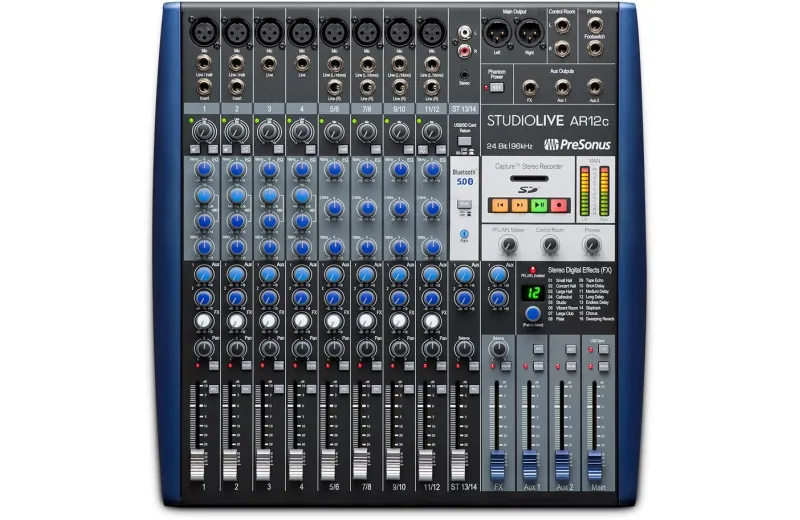Mute channel 5/6
Screen dimensions: 800x520
pyautogui.click(x=344, y=365)
